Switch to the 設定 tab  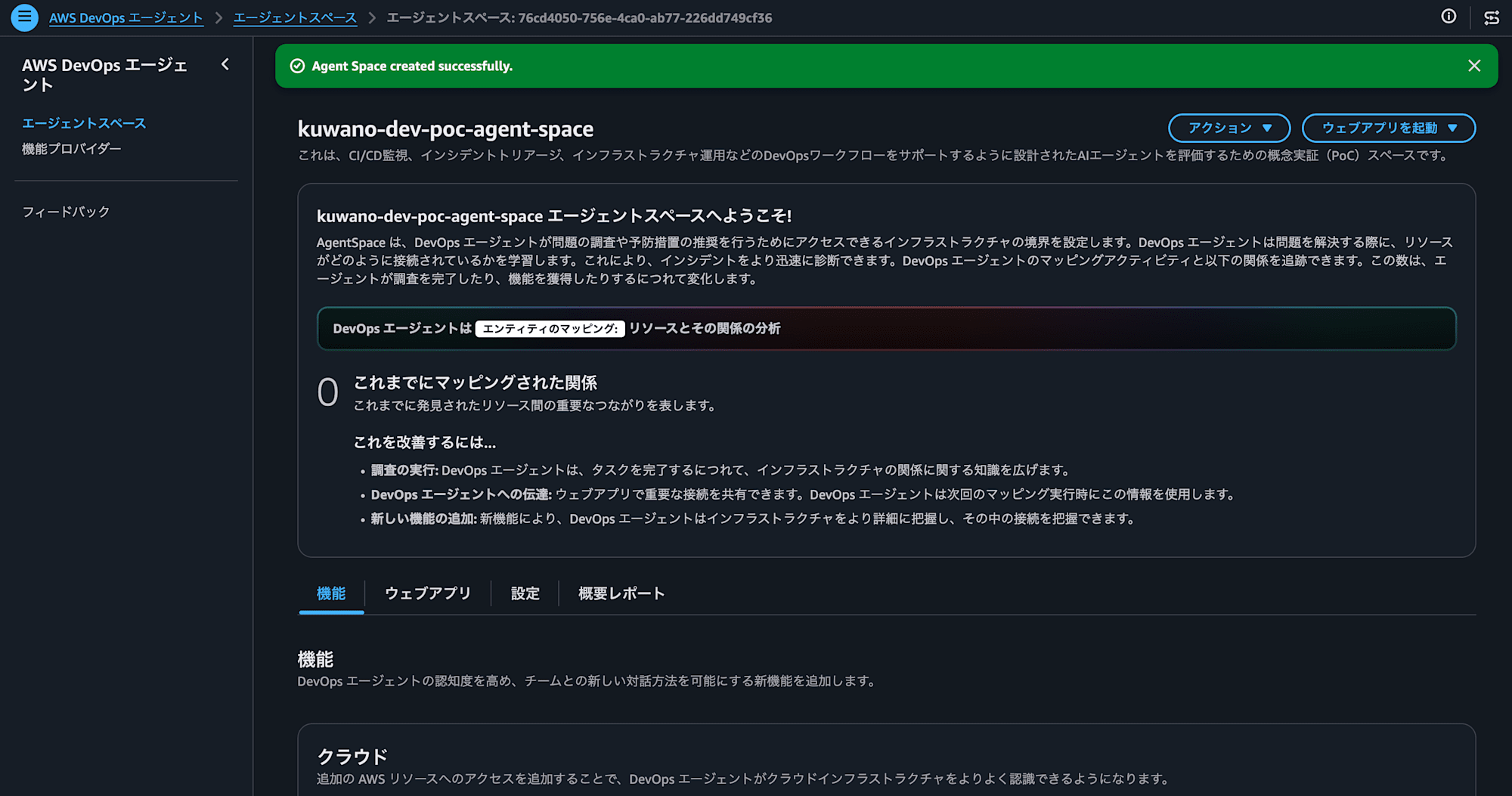tap(525, 593)
